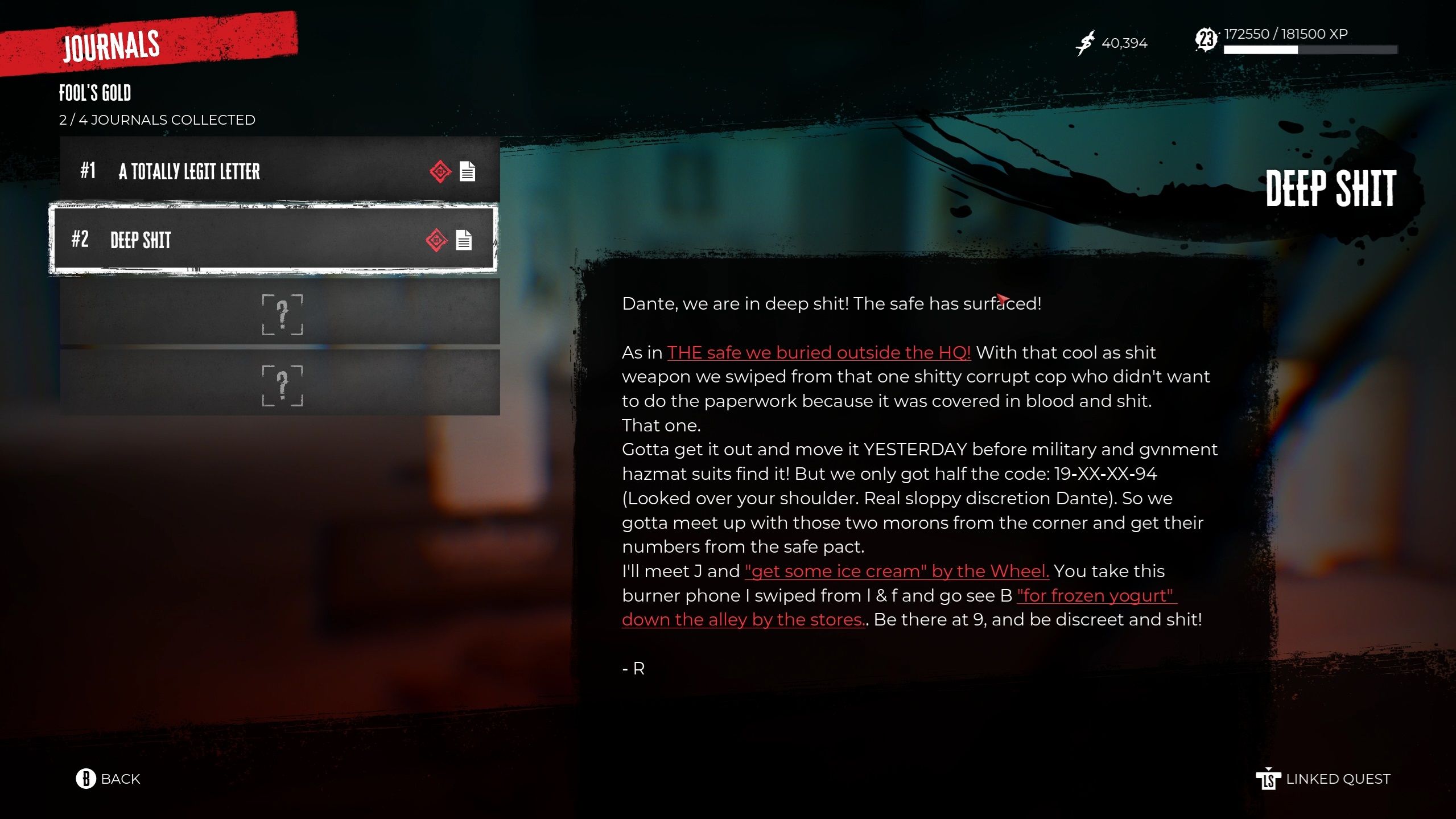Click the lightning bolt currency icon

pos(1085,43)
